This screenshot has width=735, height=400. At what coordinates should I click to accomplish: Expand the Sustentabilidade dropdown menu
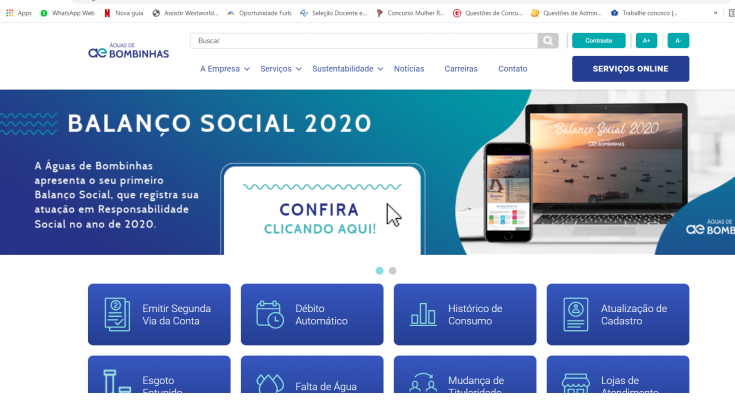[x=348, y=69]
